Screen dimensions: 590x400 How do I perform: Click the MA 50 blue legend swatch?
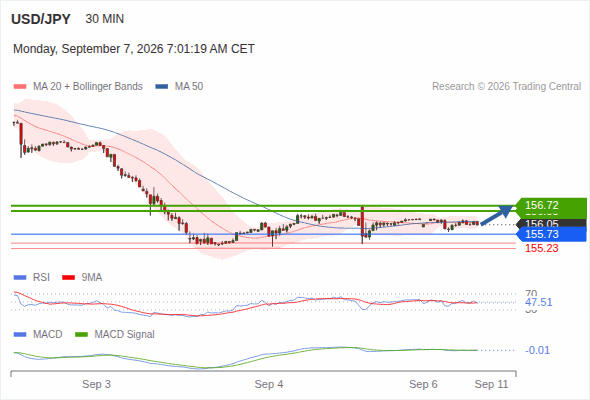(x=162, y=87)
